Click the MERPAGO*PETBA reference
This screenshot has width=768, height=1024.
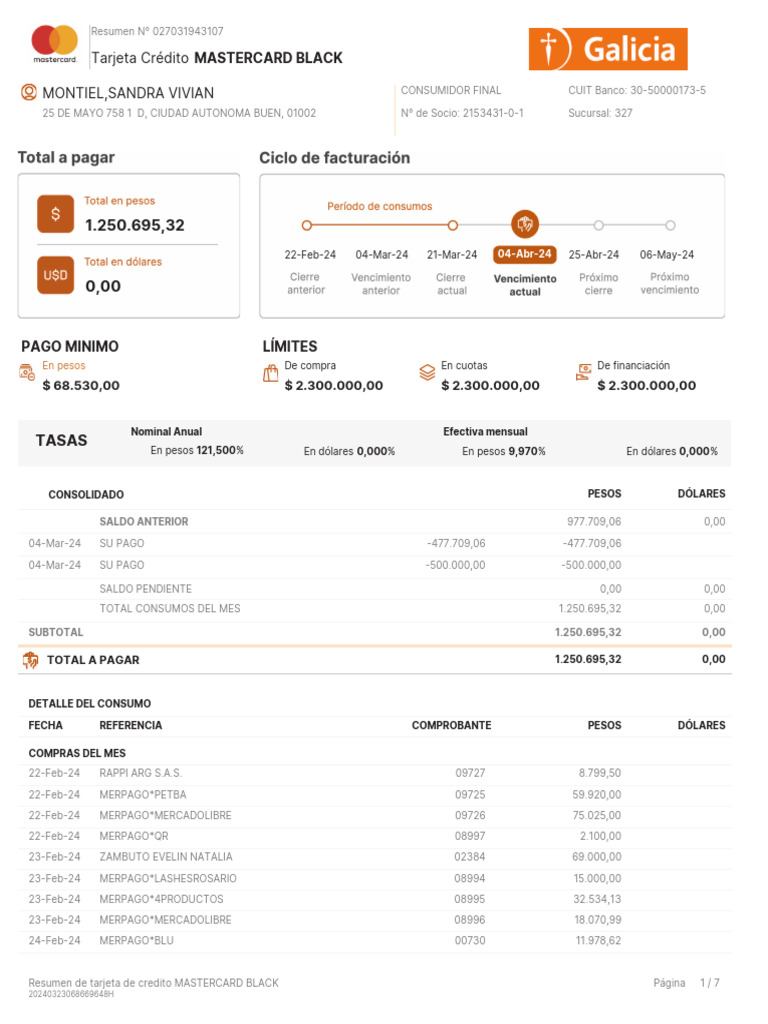coord(143,795)
